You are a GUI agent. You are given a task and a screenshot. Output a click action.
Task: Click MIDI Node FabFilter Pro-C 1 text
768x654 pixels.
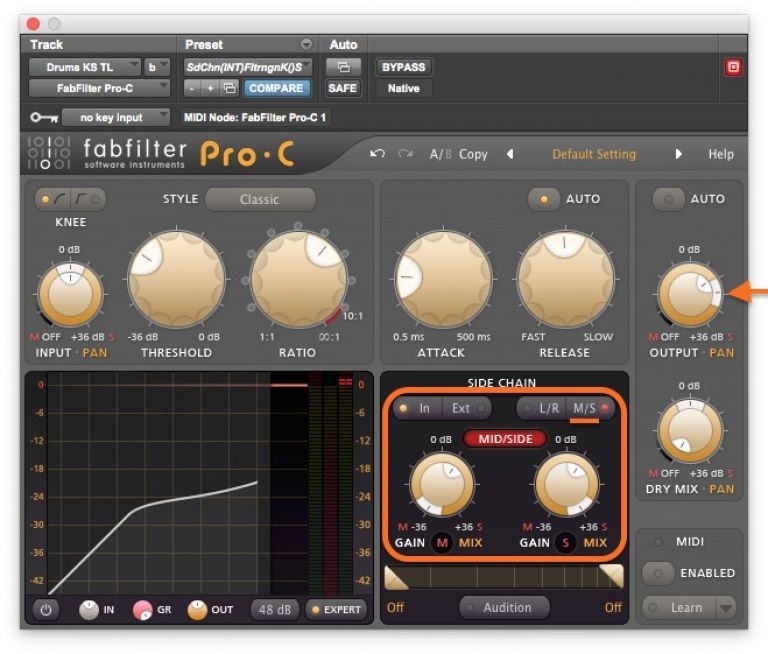(x=255, y=118)
